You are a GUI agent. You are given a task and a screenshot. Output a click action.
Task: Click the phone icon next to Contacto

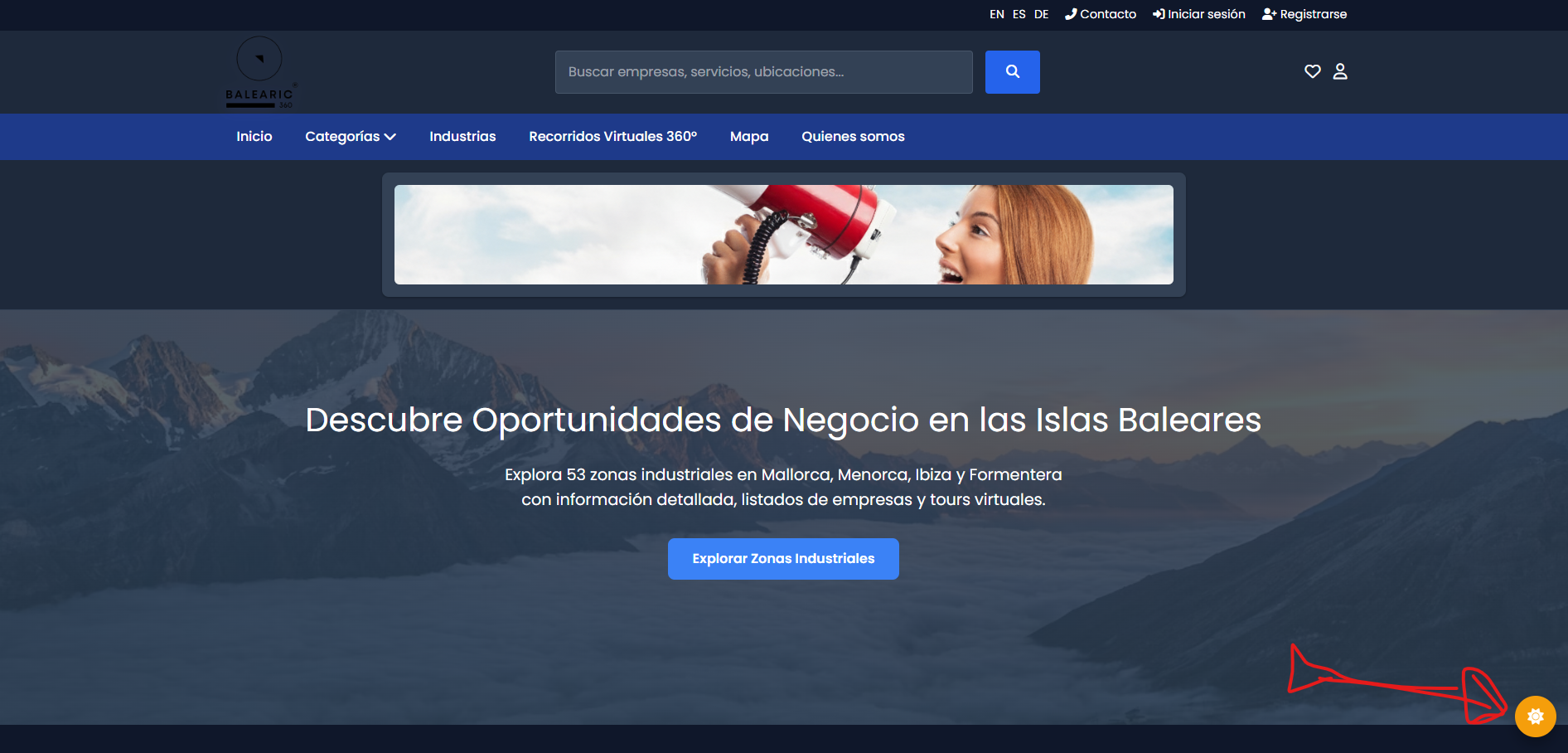point(1071,13)
